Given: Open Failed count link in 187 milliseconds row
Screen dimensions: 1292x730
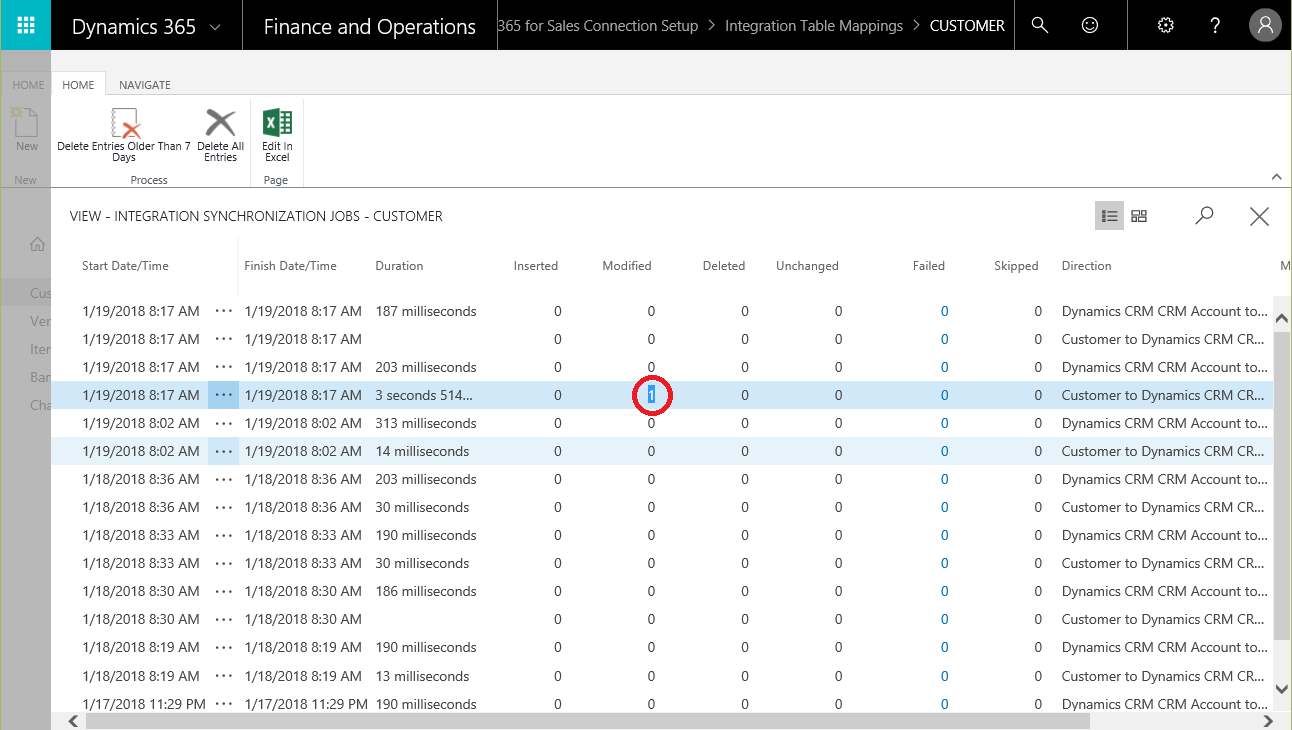Looking at the screenshot, I should coord(944,311).
